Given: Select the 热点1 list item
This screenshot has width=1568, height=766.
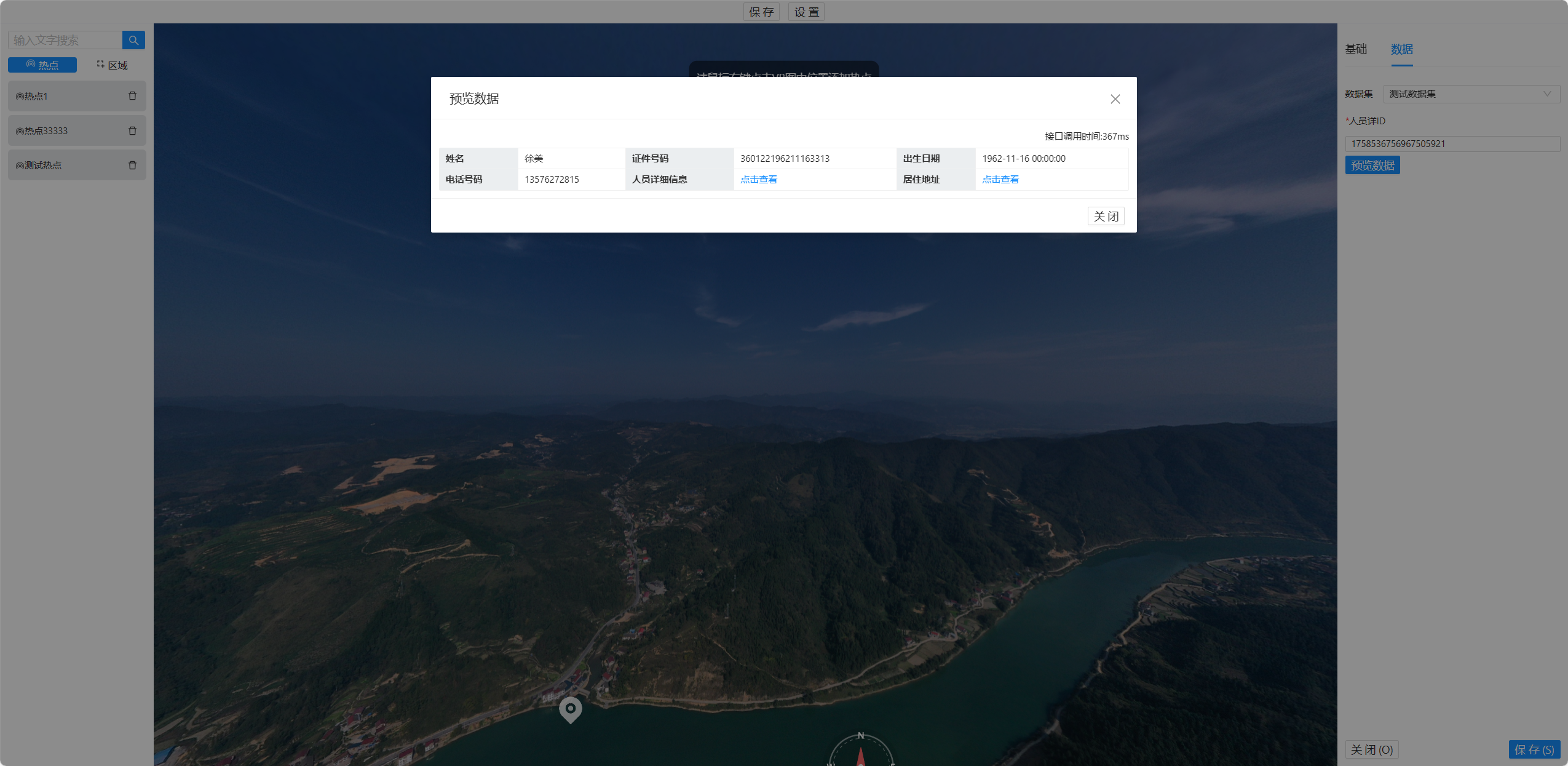Looking at the screenshot, I should pyautogui.click(x=77, y=96).
